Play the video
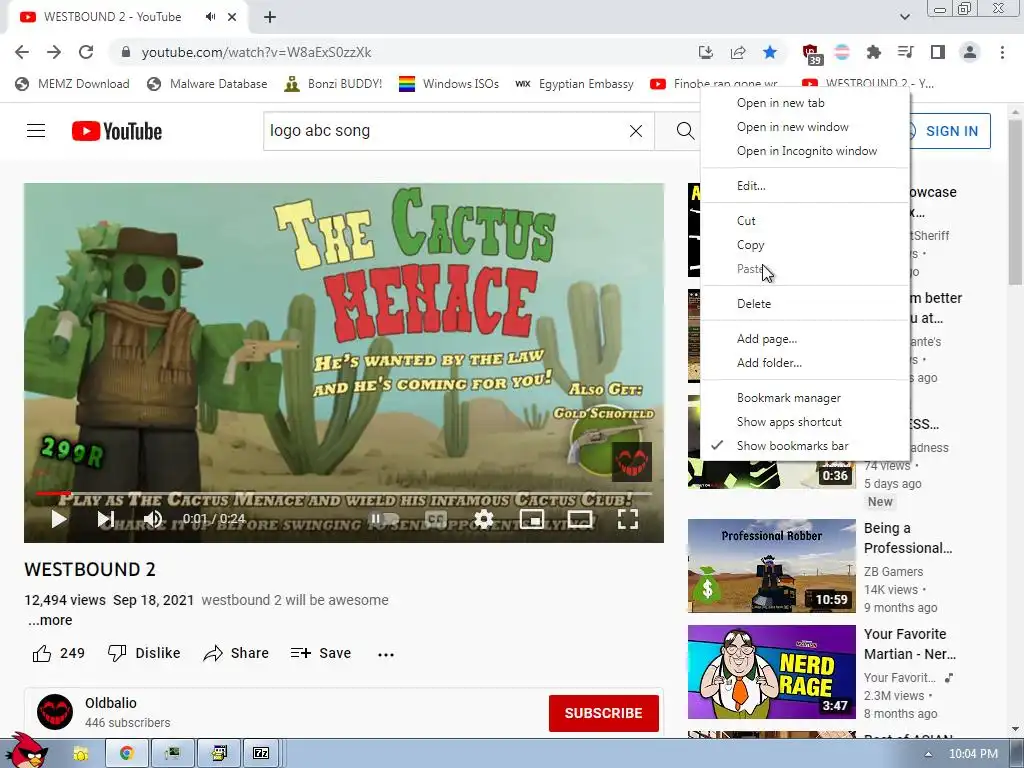This screenshot has height=768, width=1024. click(x=59, y=519)
